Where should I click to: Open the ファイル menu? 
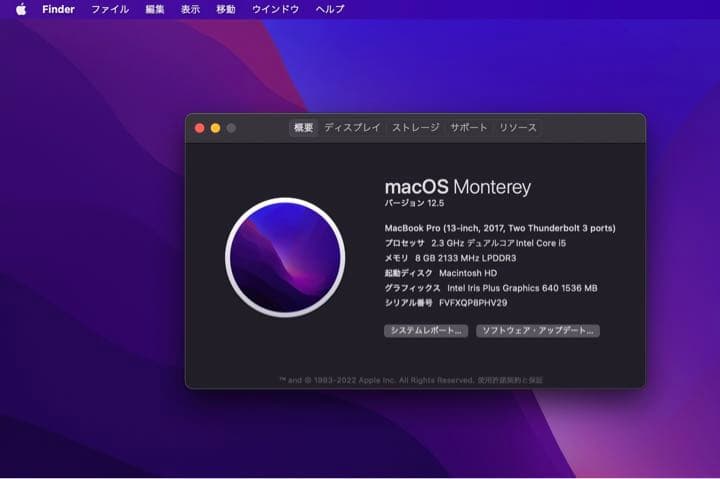(110, 9)
